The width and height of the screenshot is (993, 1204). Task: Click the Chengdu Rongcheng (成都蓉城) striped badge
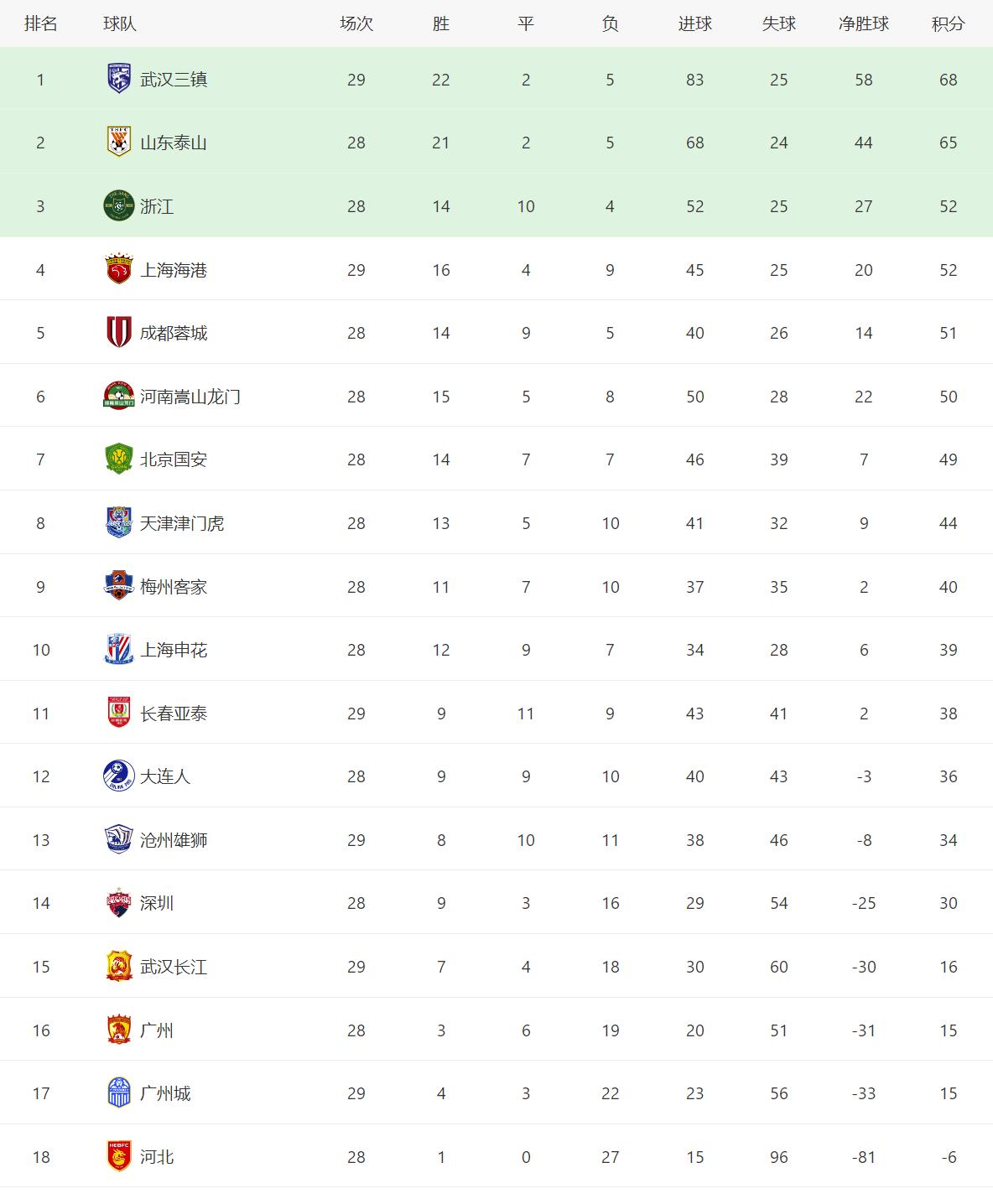click(x=119, y=333)
